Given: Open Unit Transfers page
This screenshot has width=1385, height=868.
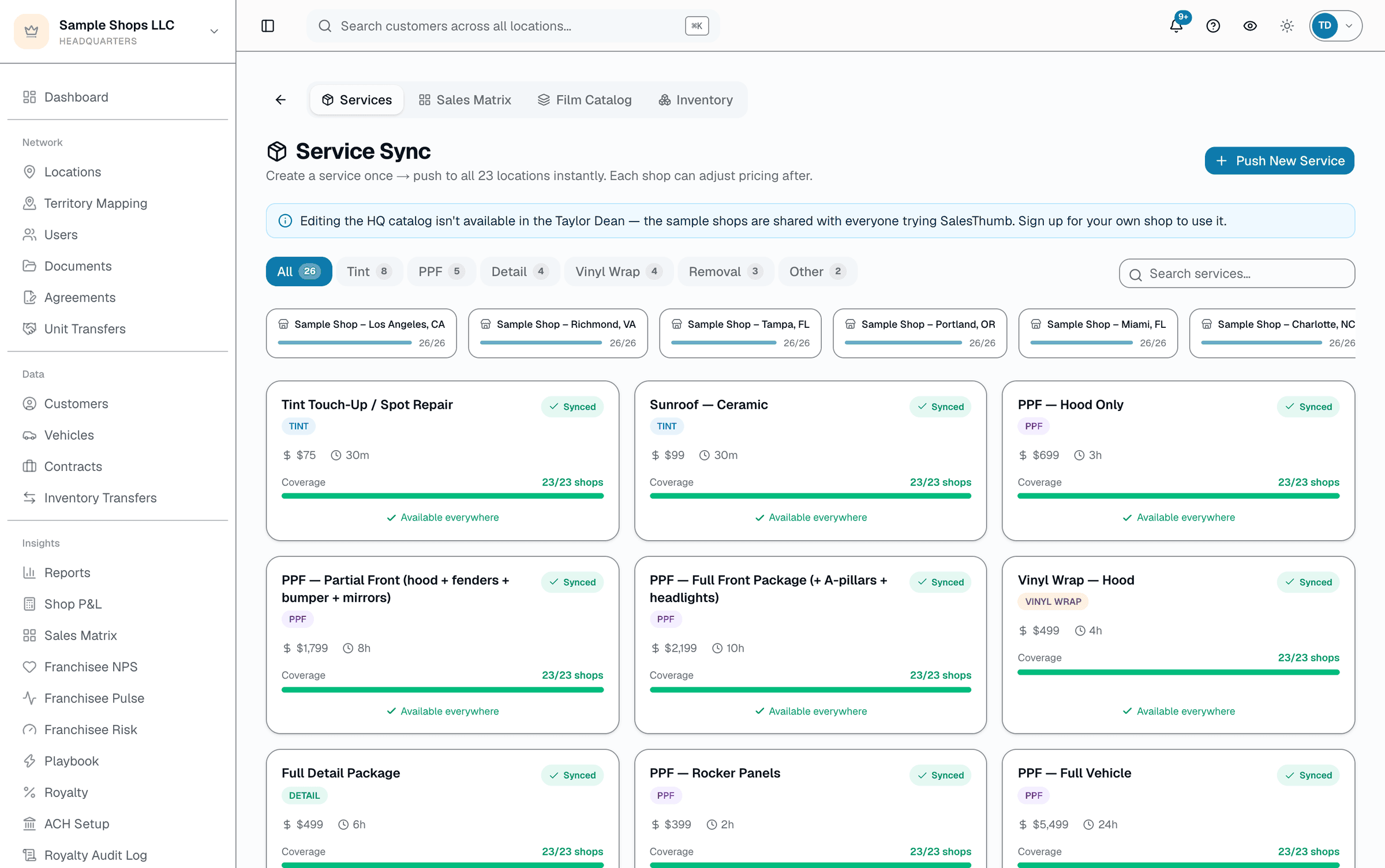Looking at the screenshot, I should tap(118, 329).
